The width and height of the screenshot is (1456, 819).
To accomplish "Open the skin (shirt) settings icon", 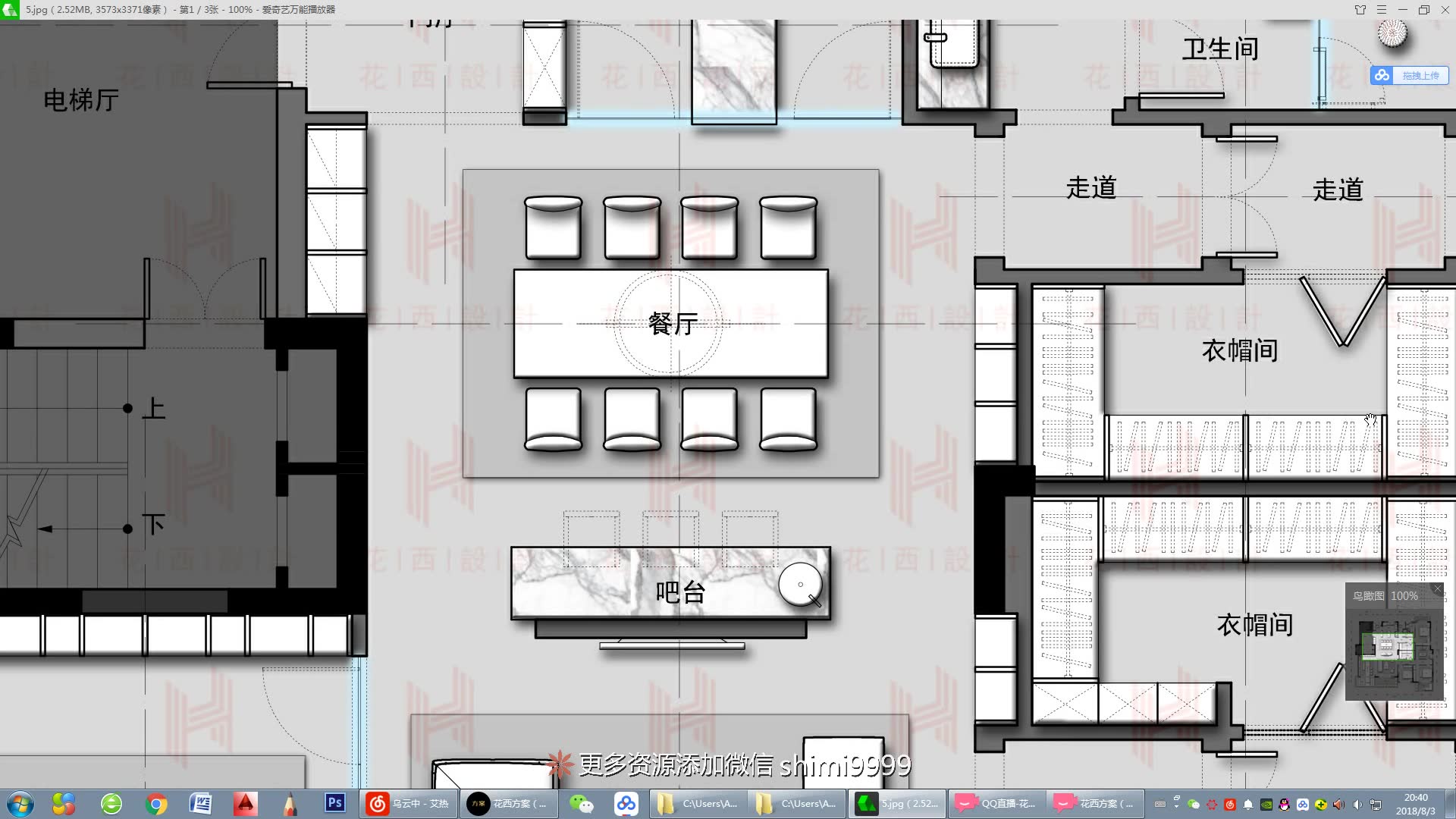I will pos(1360,10).
